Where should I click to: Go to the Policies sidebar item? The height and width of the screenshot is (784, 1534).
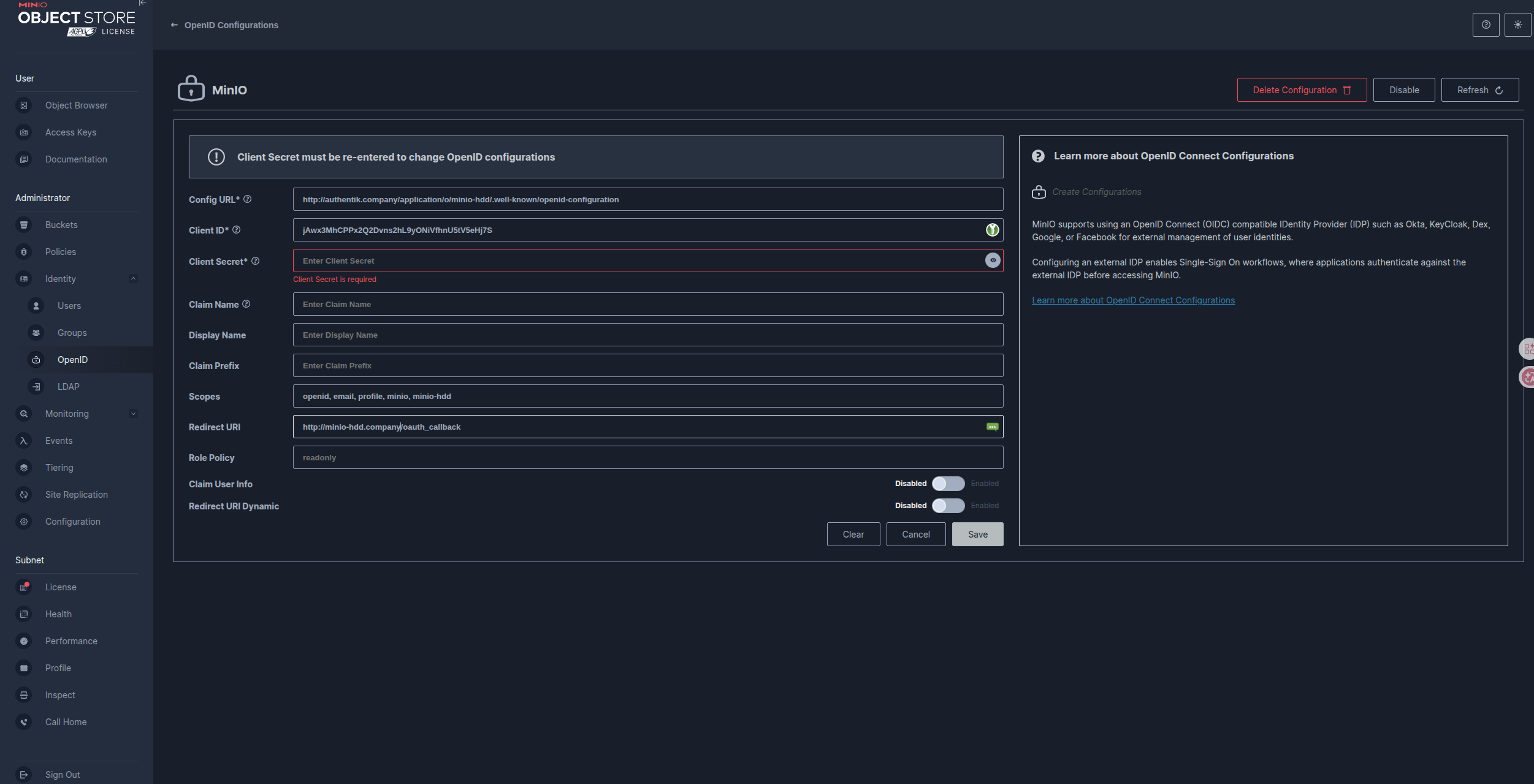pyautogui.click(x=61, y=252)
